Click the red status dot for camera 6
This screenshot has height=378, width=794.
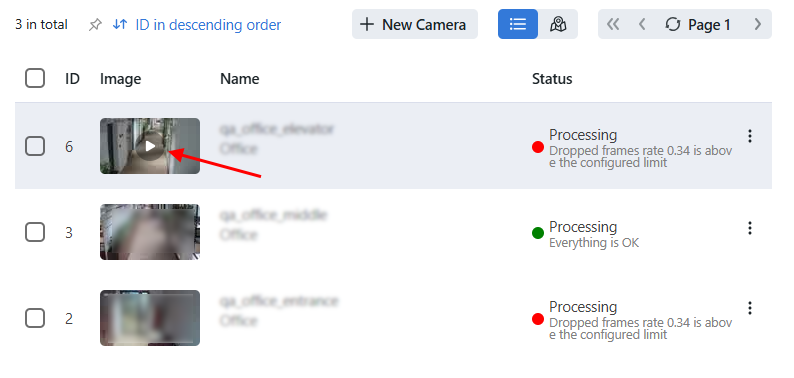(x=538, y=147)
